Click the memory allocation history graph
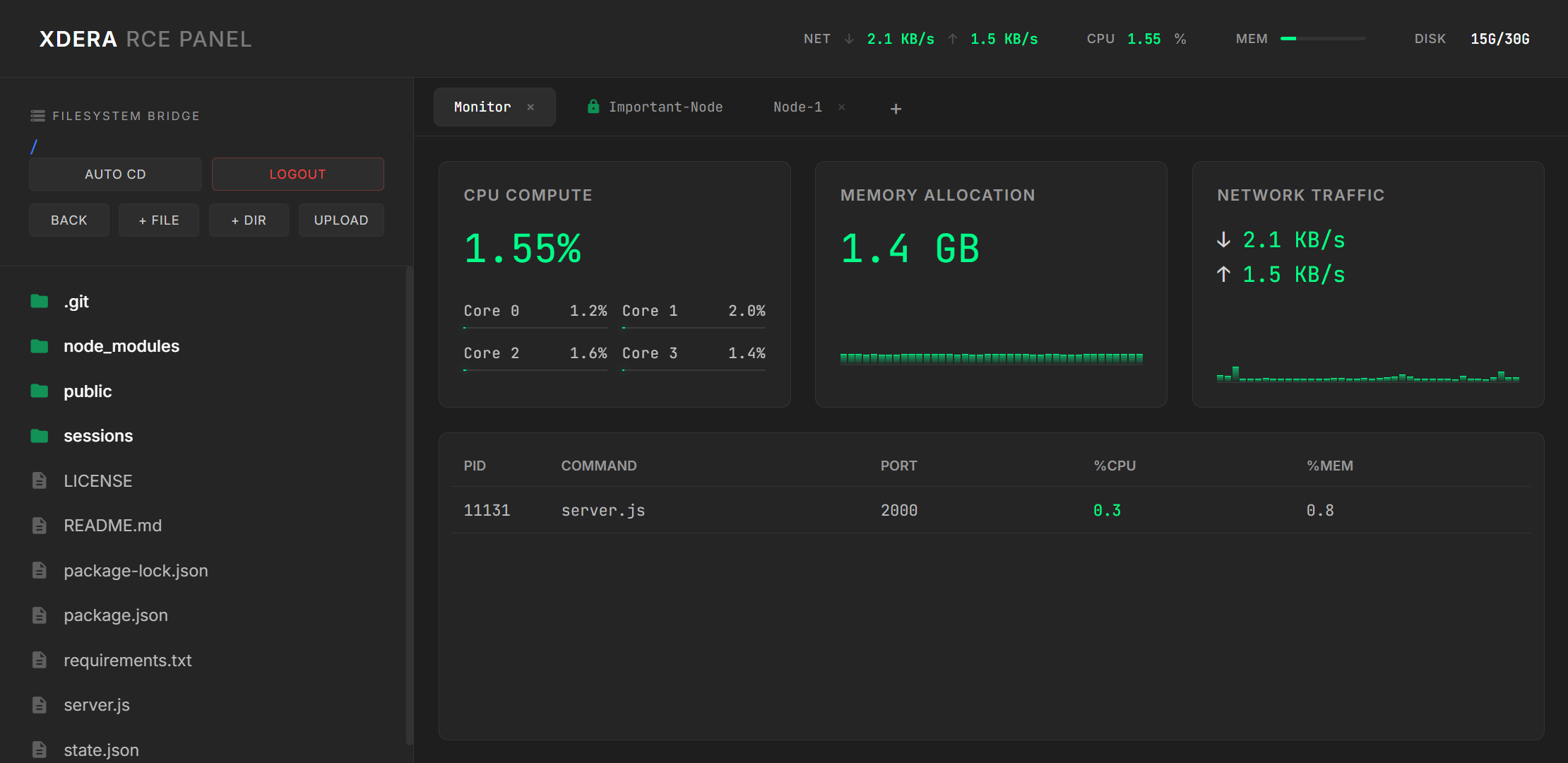Viewport: 1568px width, 763px height. pos(992,358)
